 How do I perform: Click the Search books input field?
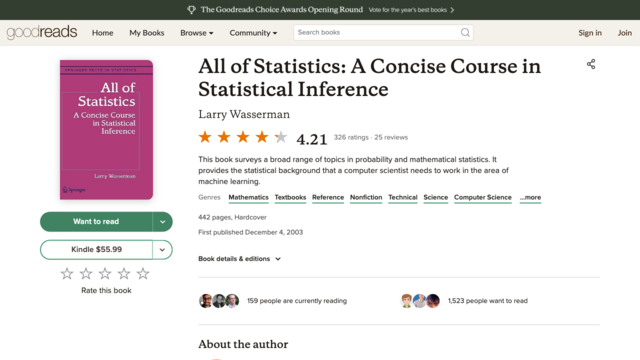(378, 33)
